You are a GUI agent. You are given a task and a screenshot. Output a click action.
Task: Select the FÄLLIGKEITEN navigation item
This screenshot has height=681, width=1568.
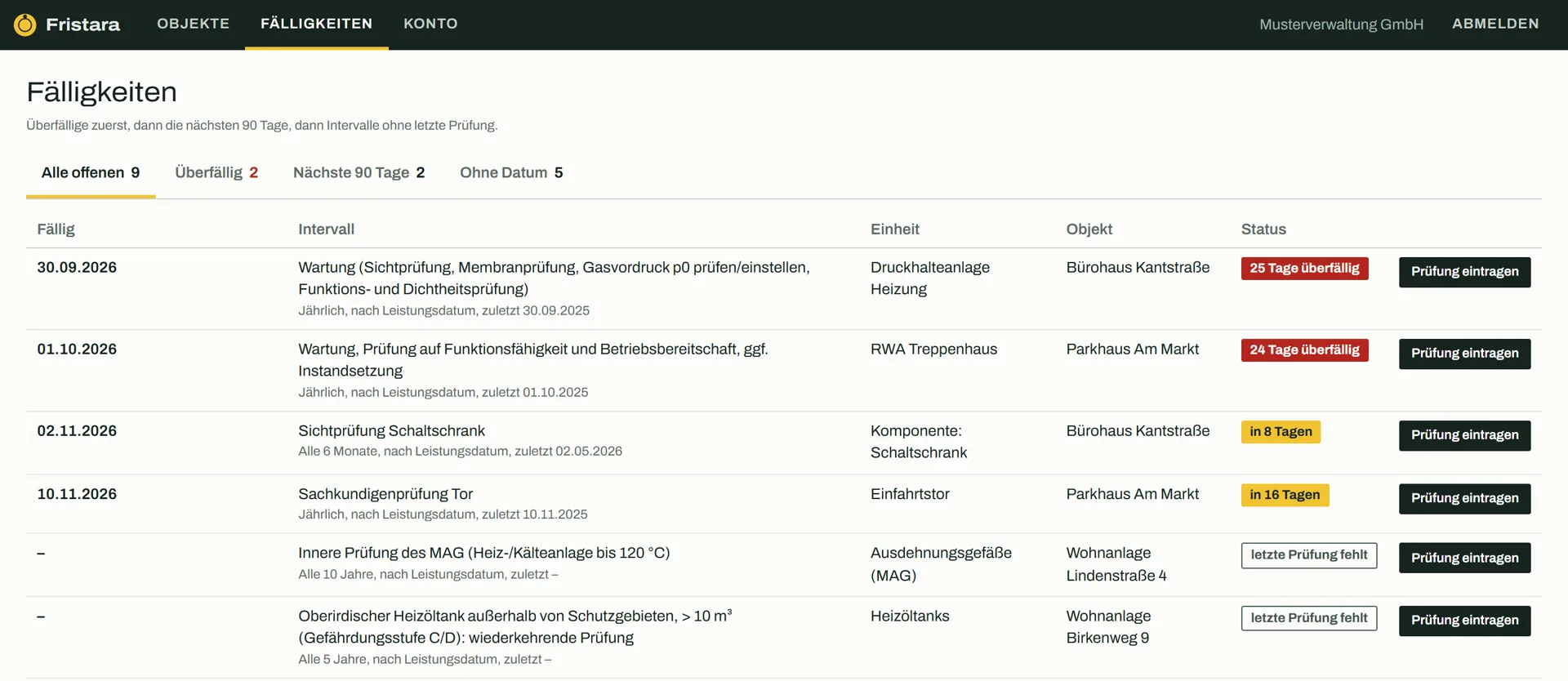click(317, 24)
